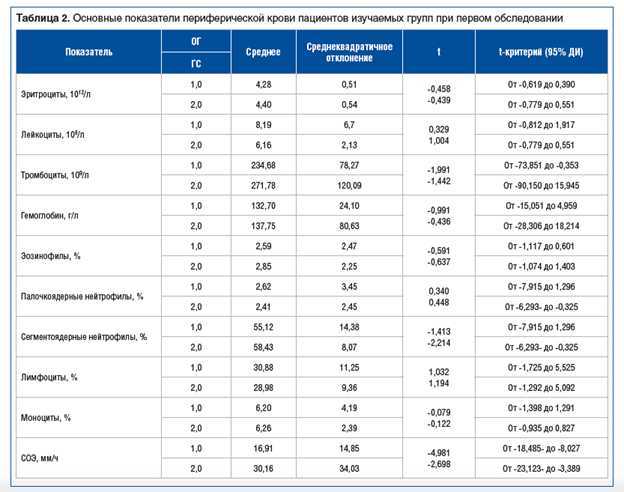Select the deviation value 11,25

click(x=349, y=368)
